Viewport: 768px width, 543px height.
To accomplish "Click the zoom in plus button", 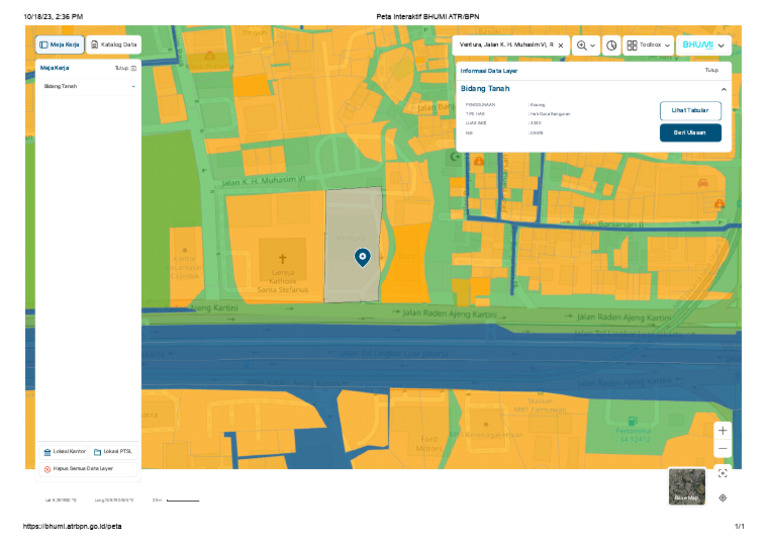I will click(722, 430).
